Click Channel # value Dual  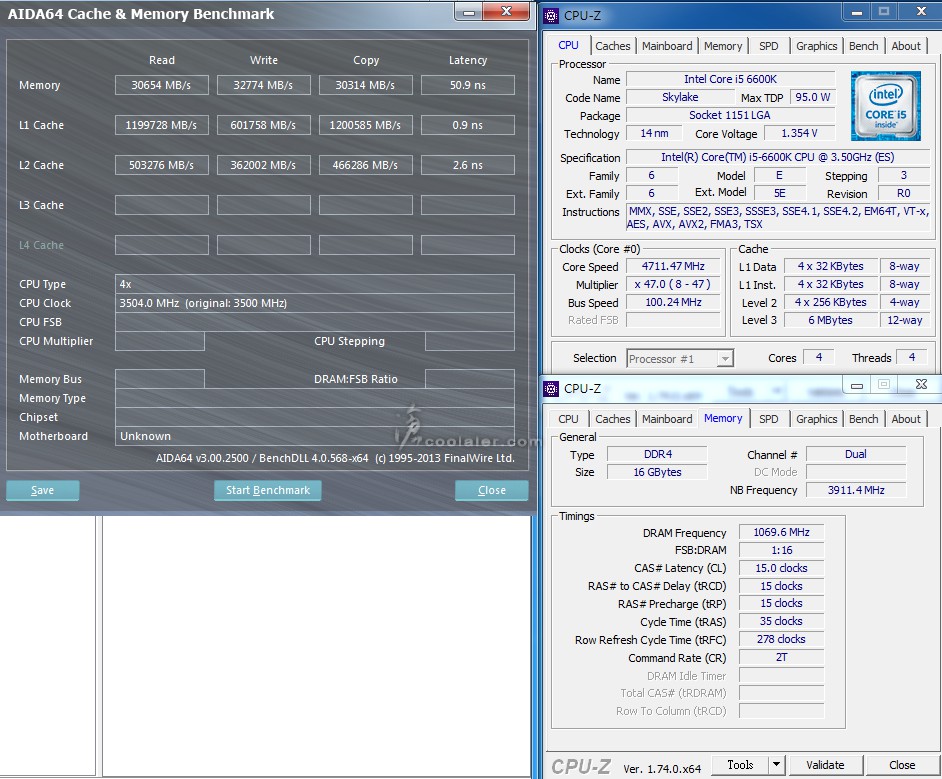click(855, 455)
